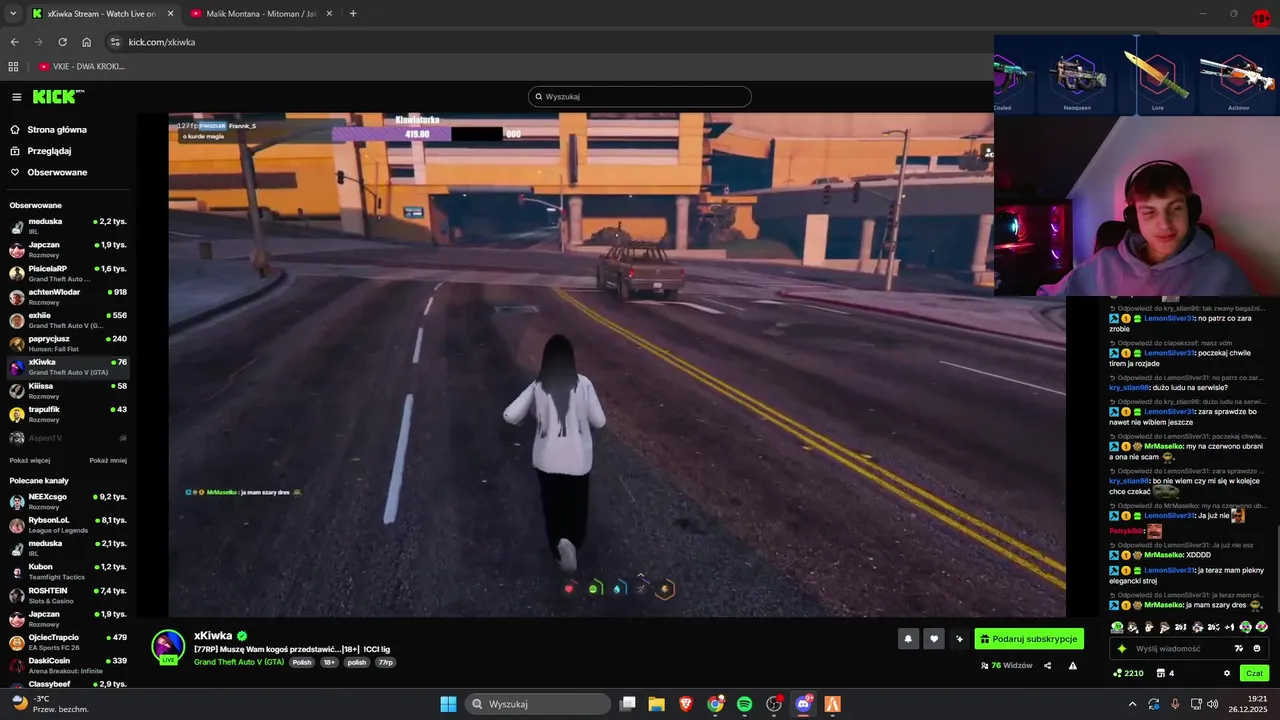Click the channel points 2210 indicator
1280x720 pixels.
(x=1128, y=673)
